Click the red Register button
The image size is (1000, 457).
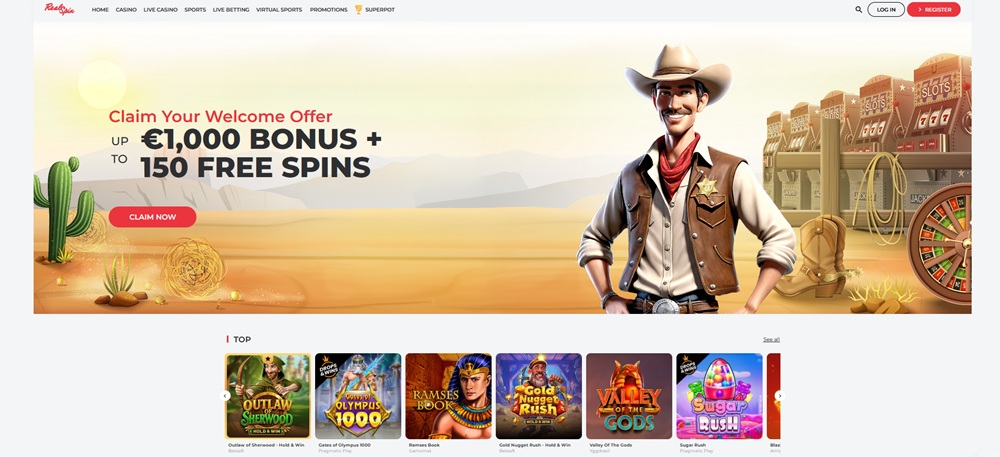pyautogui.click(x=934, y=10)
